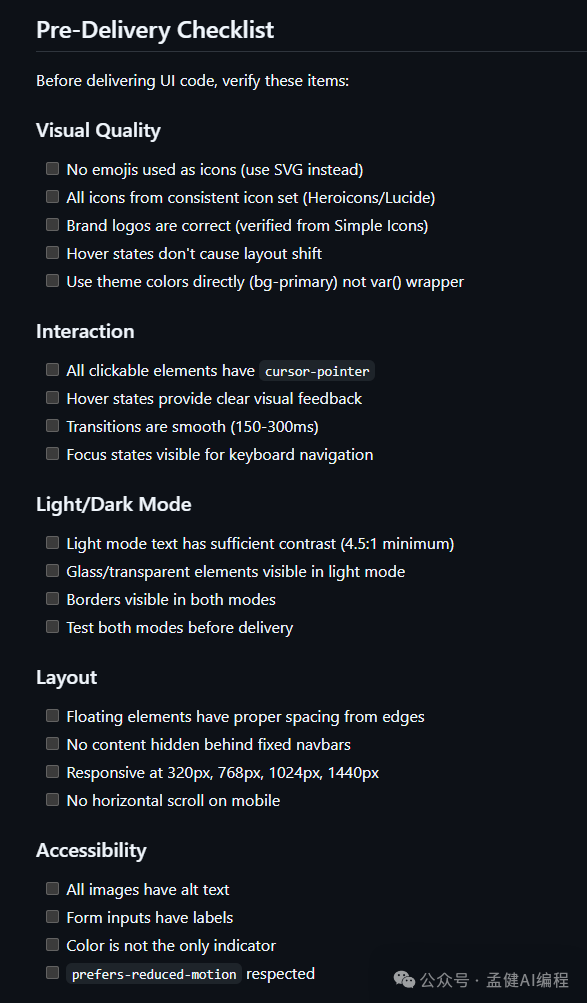Screen dimensions: 587x1003
Task: Check 'Brand logos are correct' box
Action: (x=52, y=225)
